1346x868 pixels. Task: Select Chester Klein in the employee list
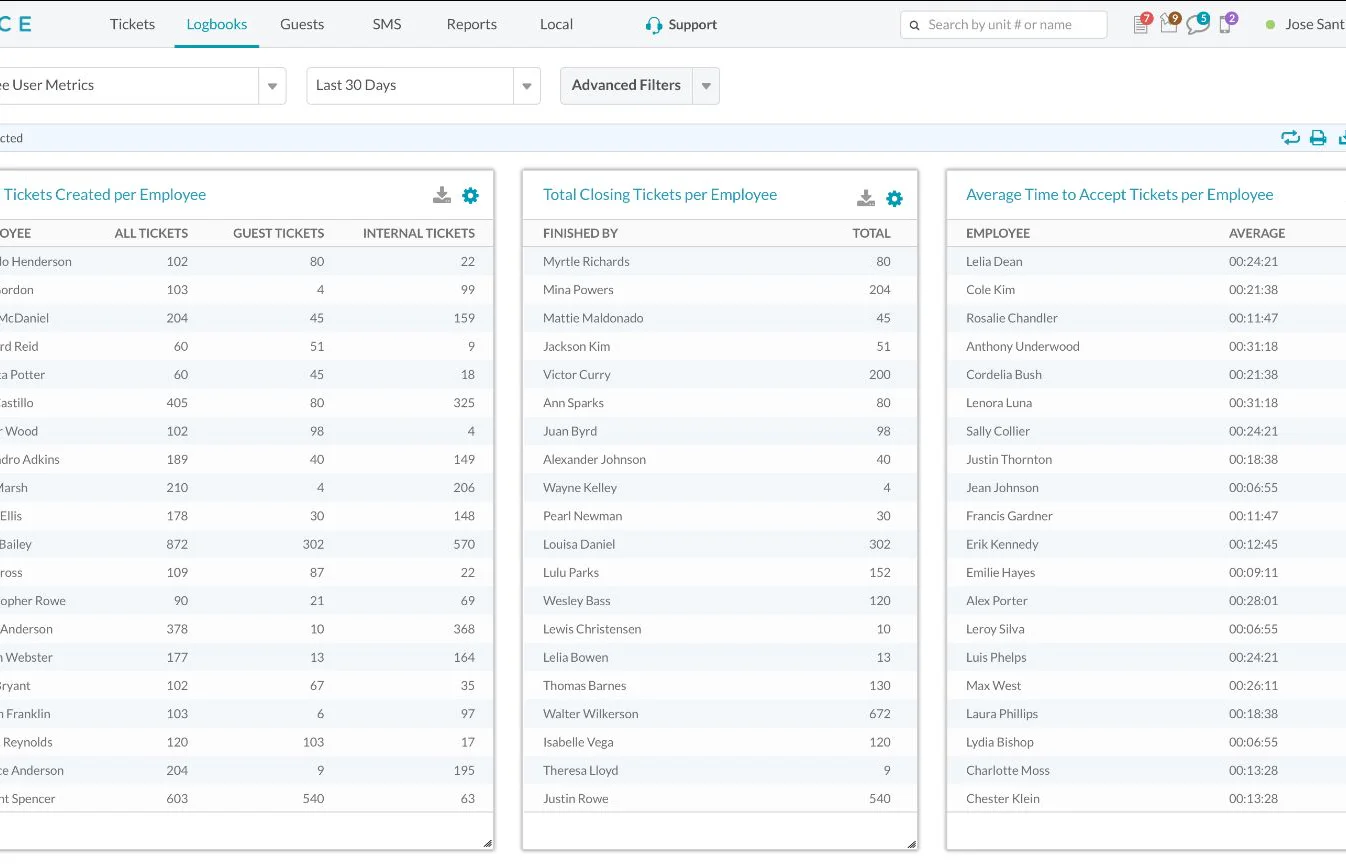(x=1003, y=799)
